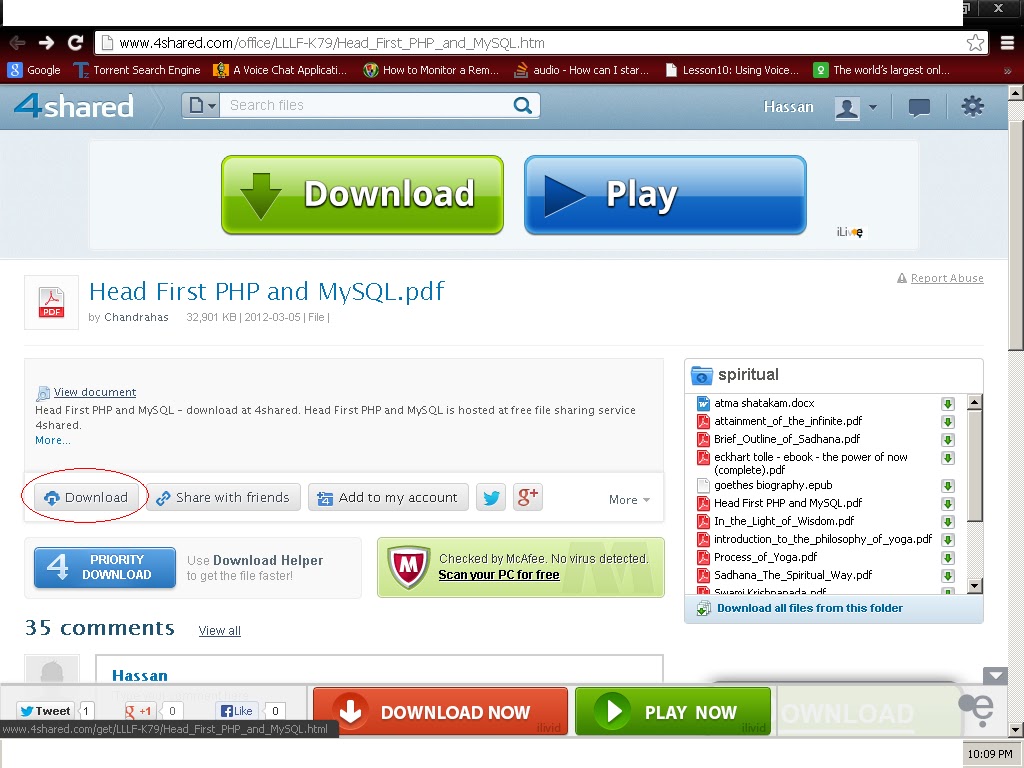Viewport: 1024px width, 768px height.
Task: Click the red DOWNLOAD NOW ad button
Action: pos(440,711)
